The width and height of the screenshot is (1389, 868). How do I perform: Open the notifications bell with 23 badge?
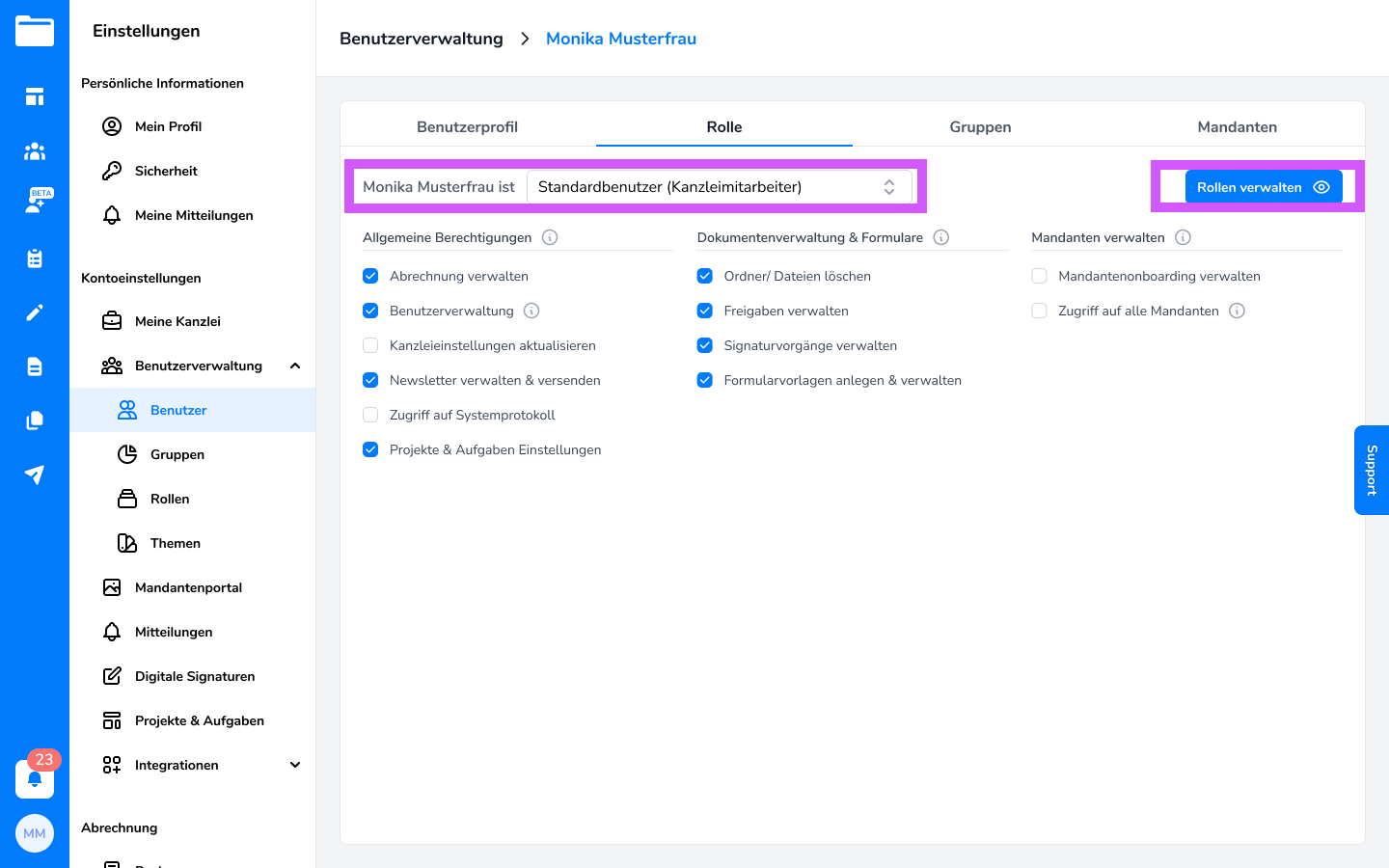point(35,778)
